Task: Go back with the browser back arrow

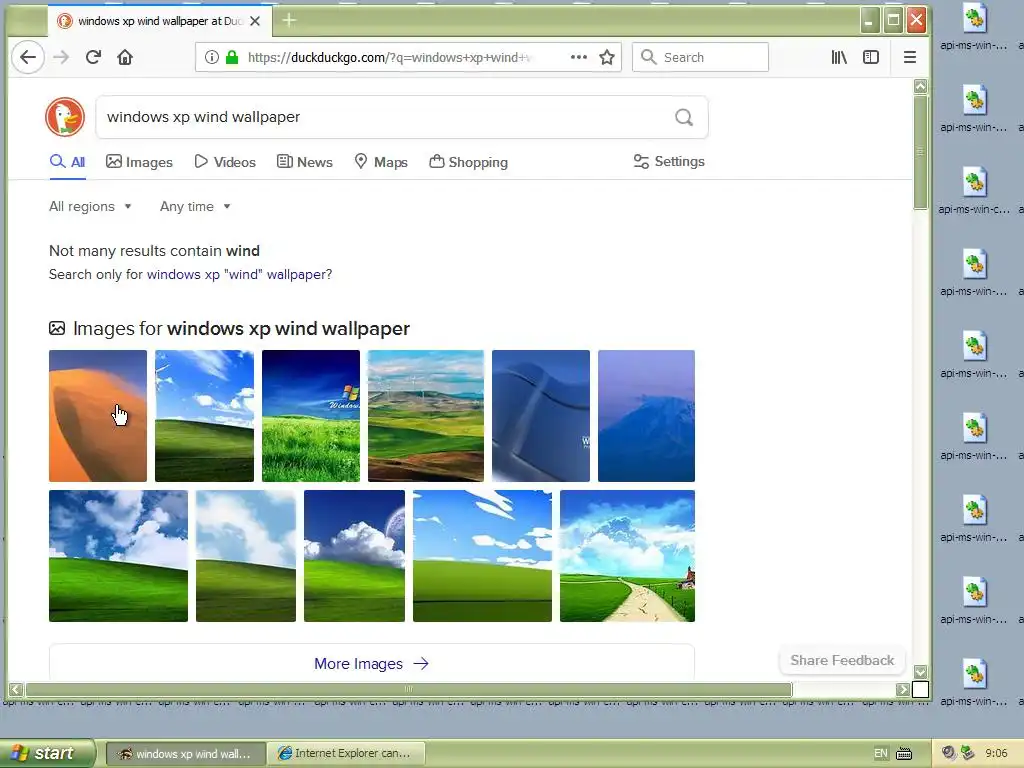Action: (x=28, y=57)
